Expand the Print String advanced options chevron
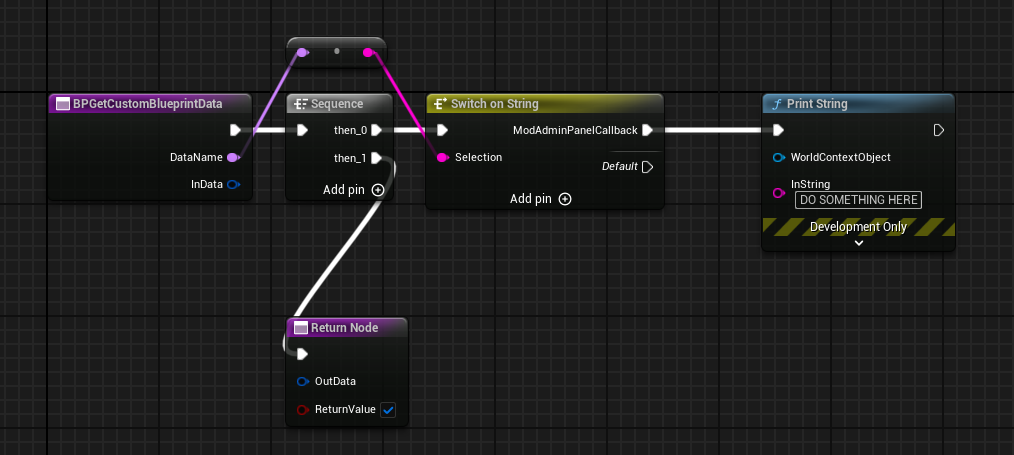This screenshot has width=1014, height=455. (x=858, y=242)
